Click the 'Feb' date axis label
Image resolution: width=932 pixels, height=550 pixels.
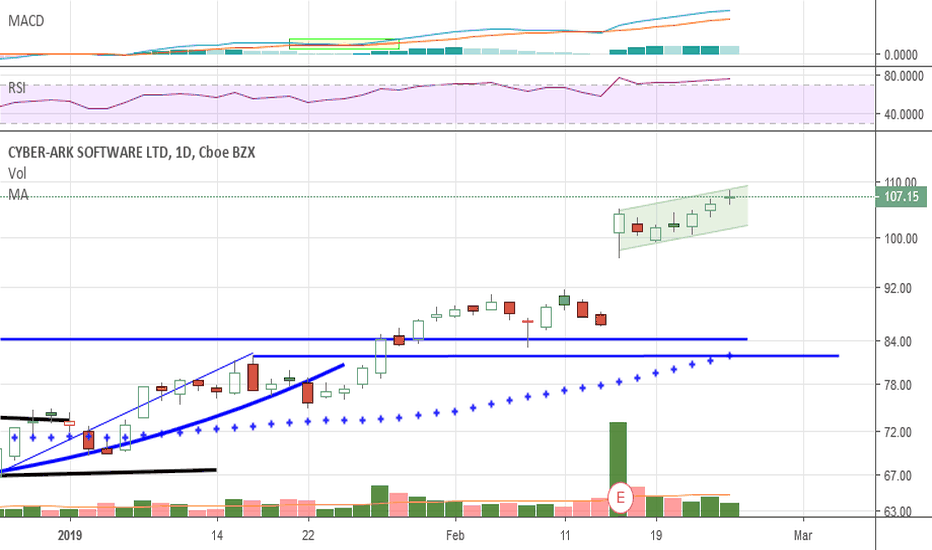pyautogui.click(x=455, y=535)
